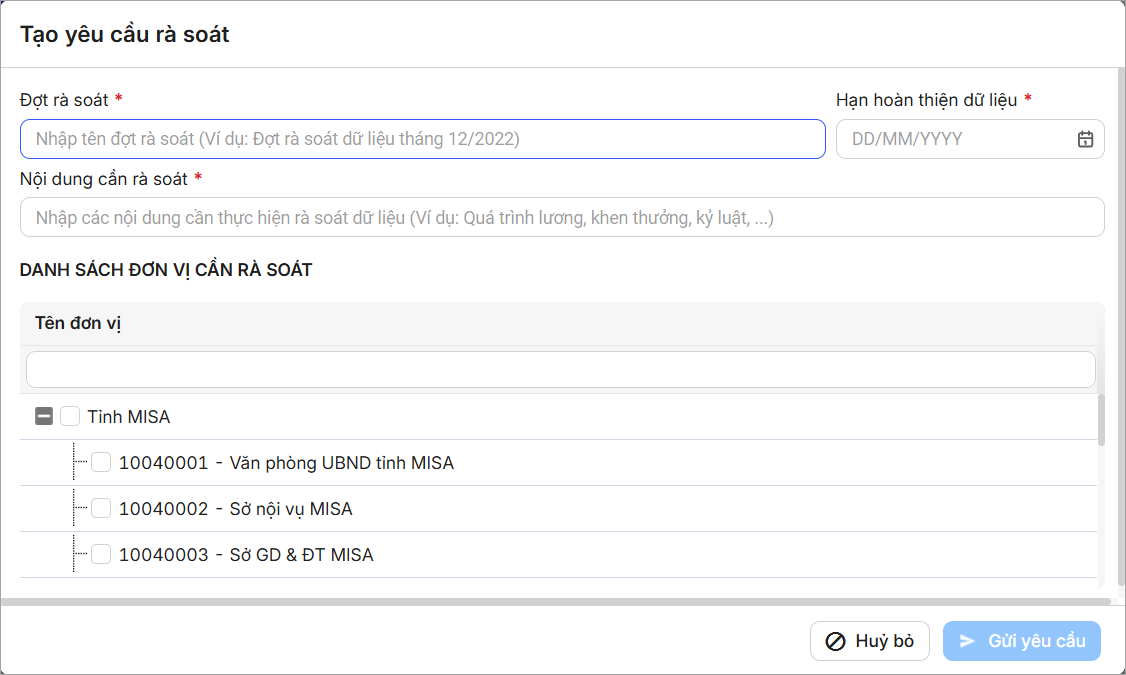
Task: Click the Tên đơn vị column header
Action: (79, 324)
